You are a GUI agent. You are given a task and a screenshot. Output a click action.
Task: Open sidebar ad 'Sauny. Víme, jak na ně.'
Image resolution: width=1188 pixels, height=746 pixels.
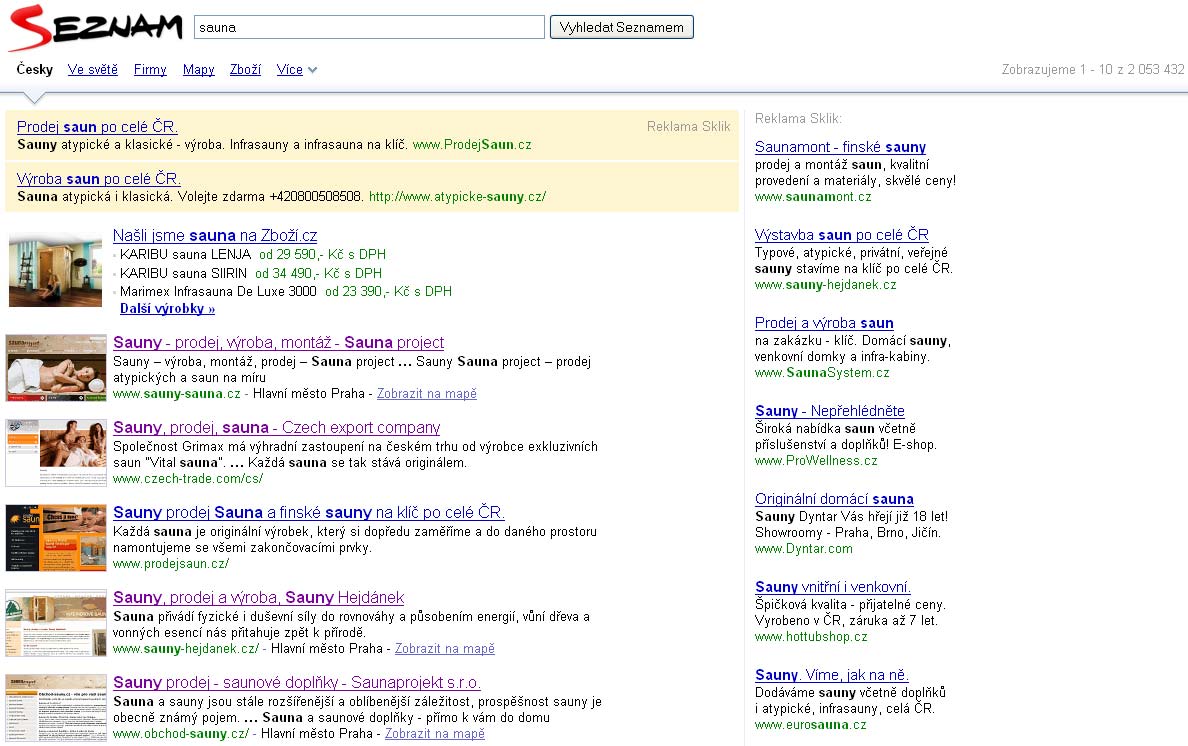pos(832,675)
